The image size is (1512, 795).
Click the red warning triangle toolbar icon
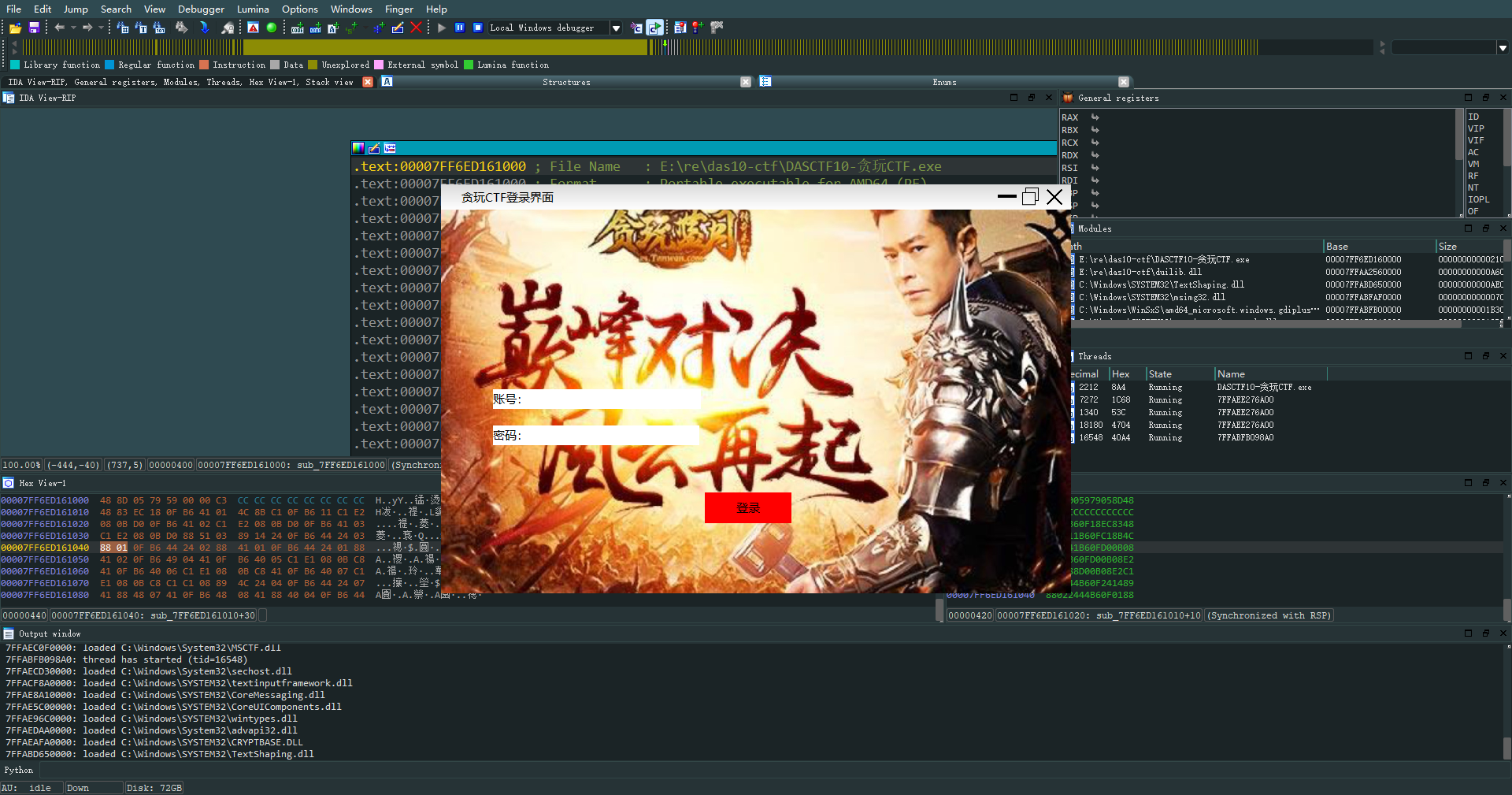(x=253, y=28)
